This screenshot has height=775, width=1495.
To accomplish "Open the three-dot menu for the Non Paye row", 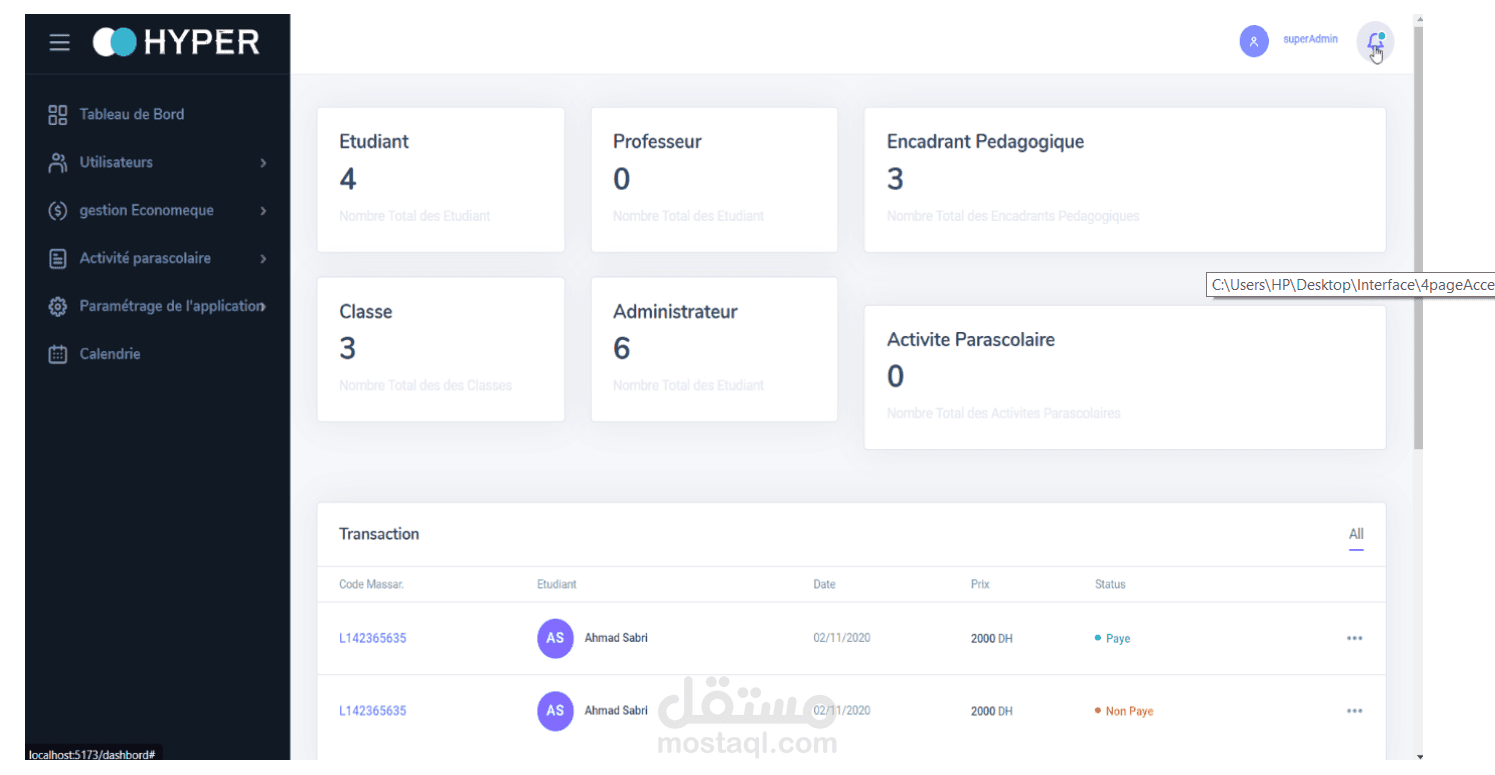I will tap(1354, 711).
